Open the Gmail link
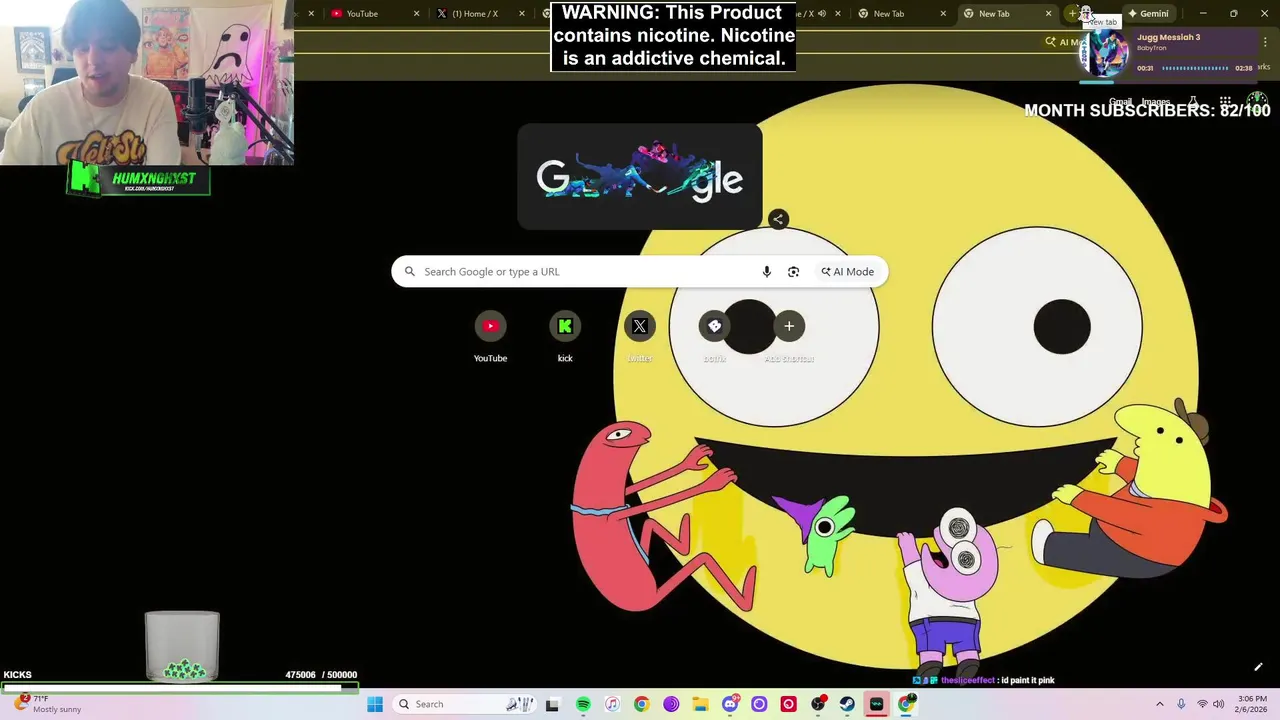This screenshot has height=720, width=1280. coord(1120,102)
